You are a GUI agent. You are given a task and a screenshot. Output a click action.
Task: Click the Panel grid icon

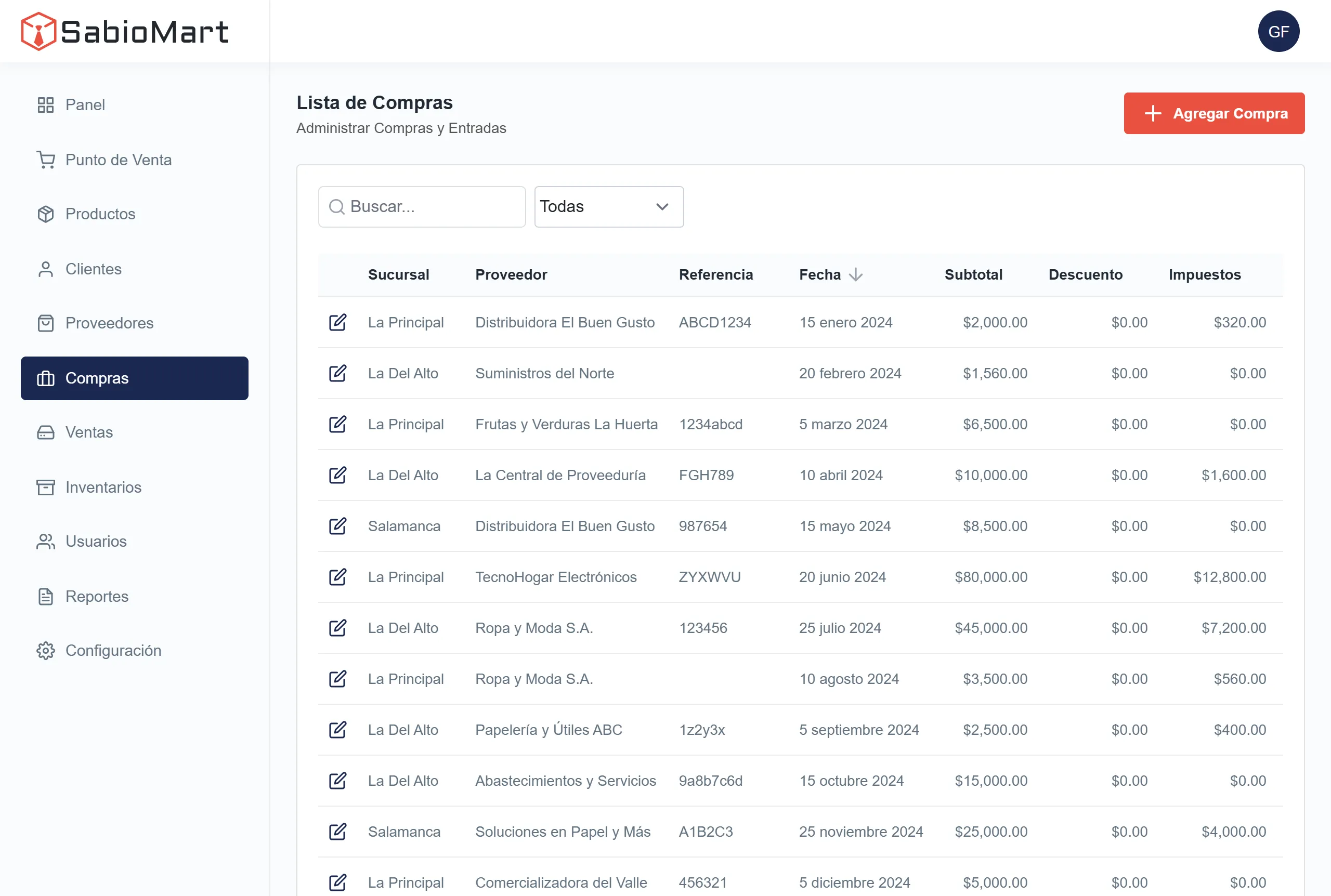click(46, 105)
